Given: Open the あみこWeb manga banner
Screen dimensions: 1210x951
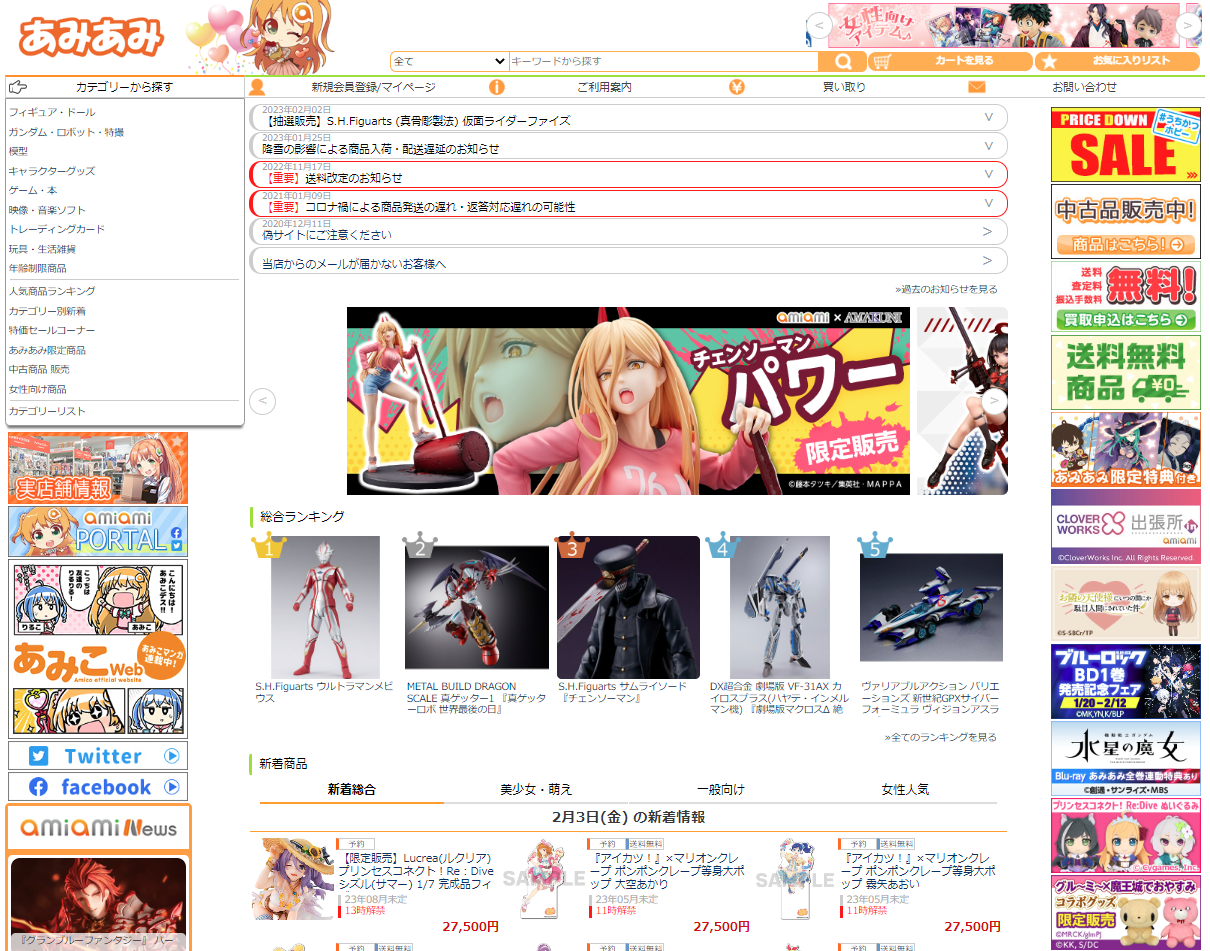Looking at the screenshot, I should tap(98, 648).
